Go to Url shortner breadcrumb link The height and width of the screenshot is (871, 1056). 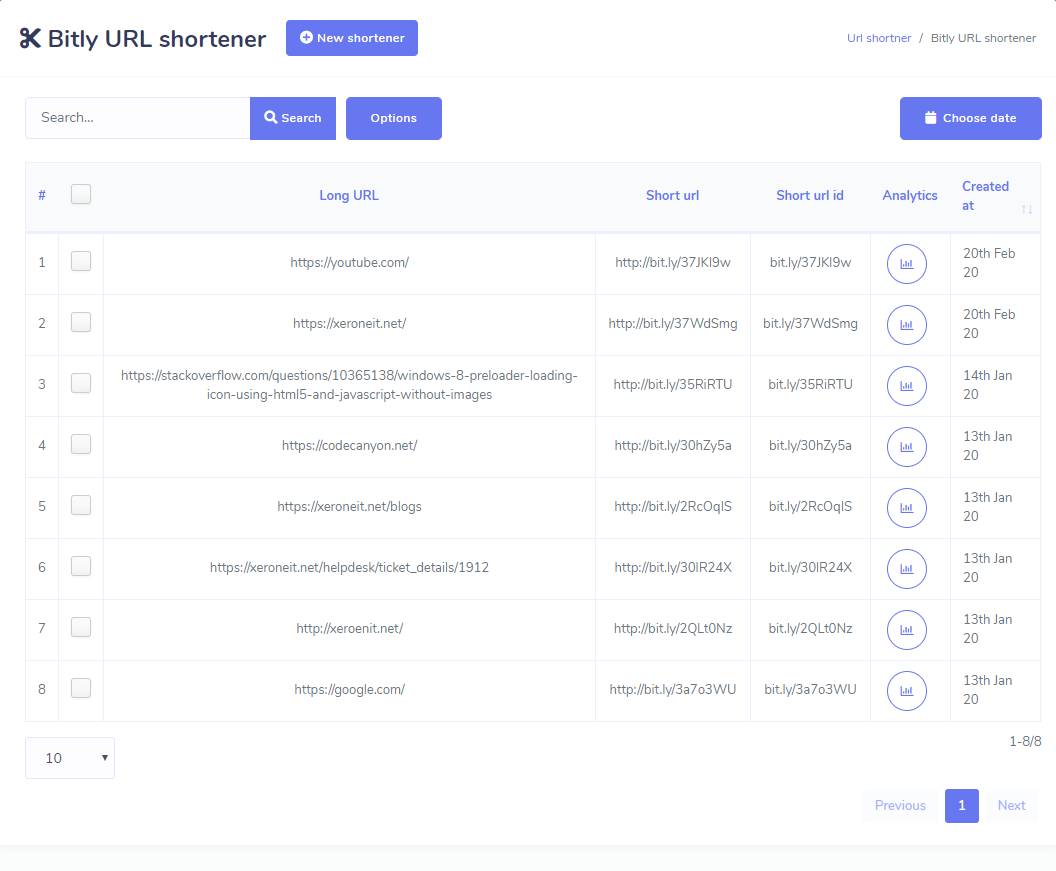click(x=879, y=38)
